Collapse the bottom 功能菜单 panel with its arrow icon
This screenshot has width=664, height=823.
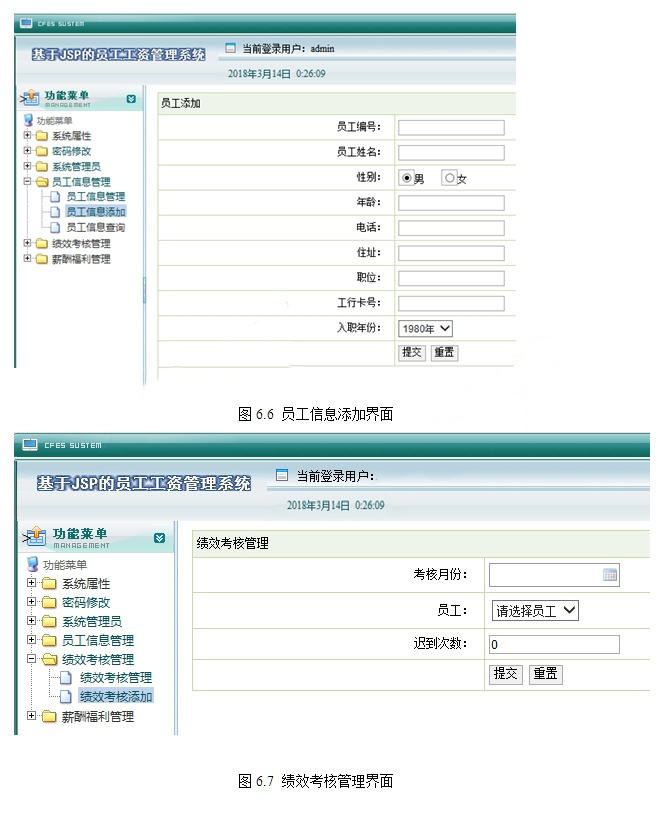point(160,538)
